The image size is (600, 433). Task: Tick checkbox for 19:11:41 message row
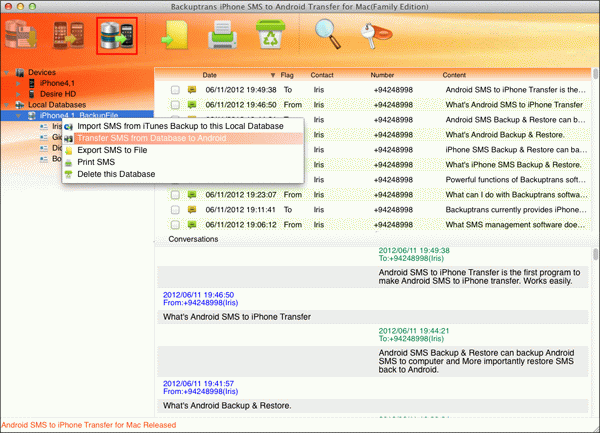click(x=175, y=210)
